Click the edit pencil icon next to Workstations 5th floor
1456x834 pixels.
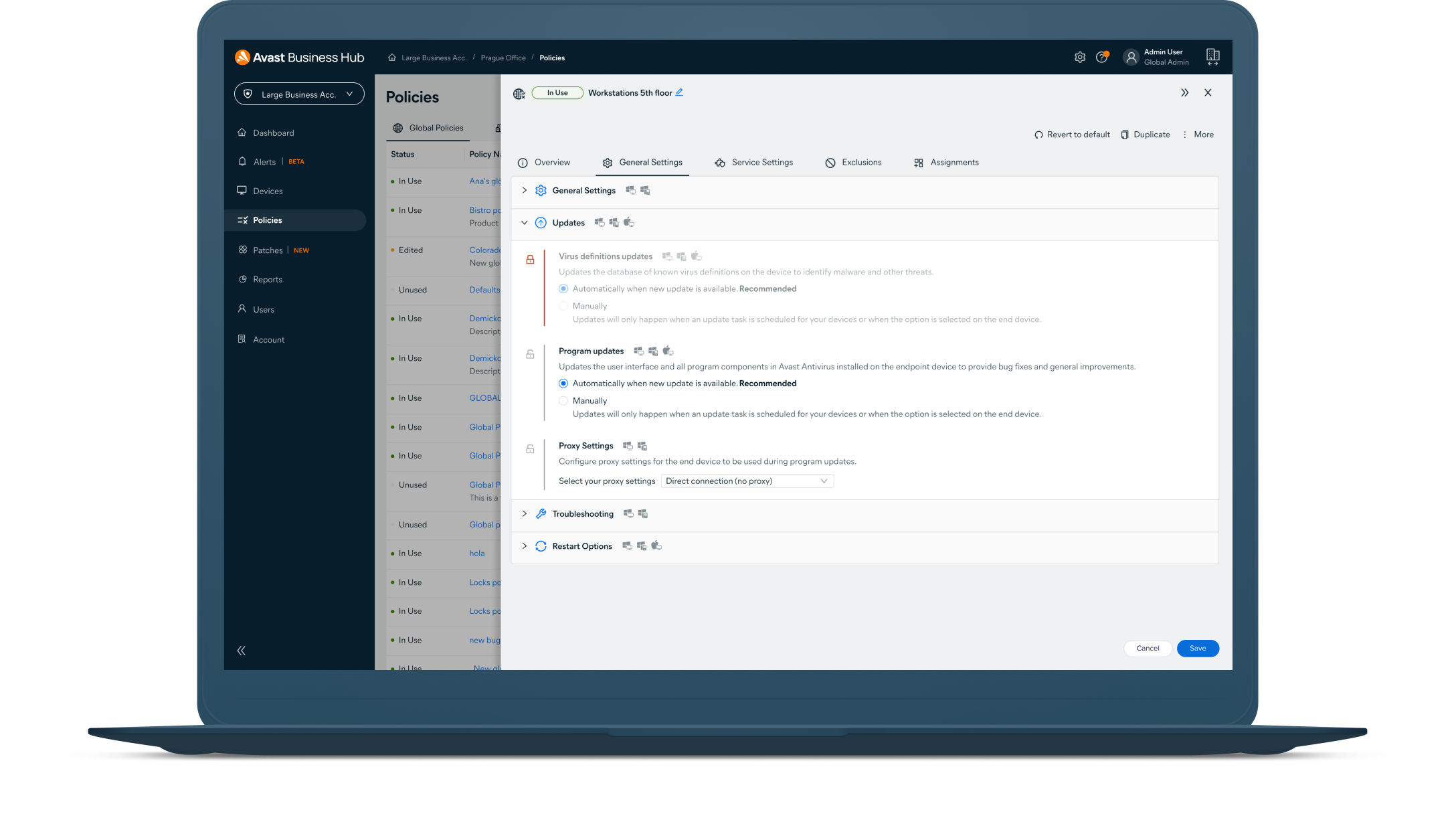click(680, 92)
